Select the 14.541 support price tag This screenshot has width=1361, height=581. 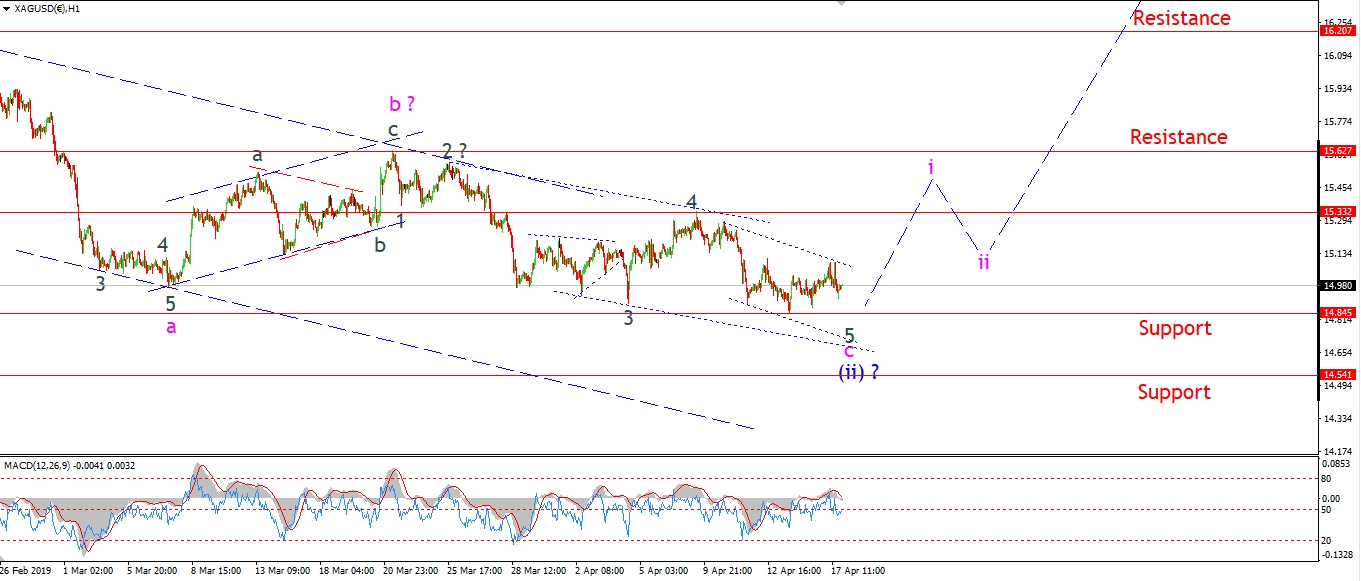tap(1337, 376)
